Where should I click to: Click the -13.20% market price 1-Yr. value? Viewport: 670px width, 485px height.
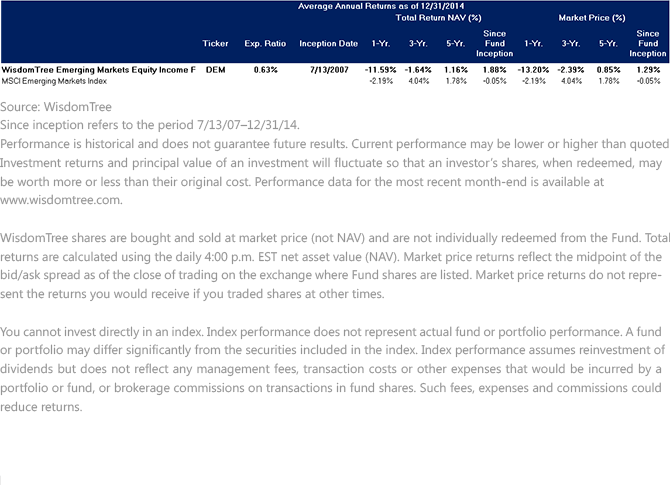pos(533,70)
